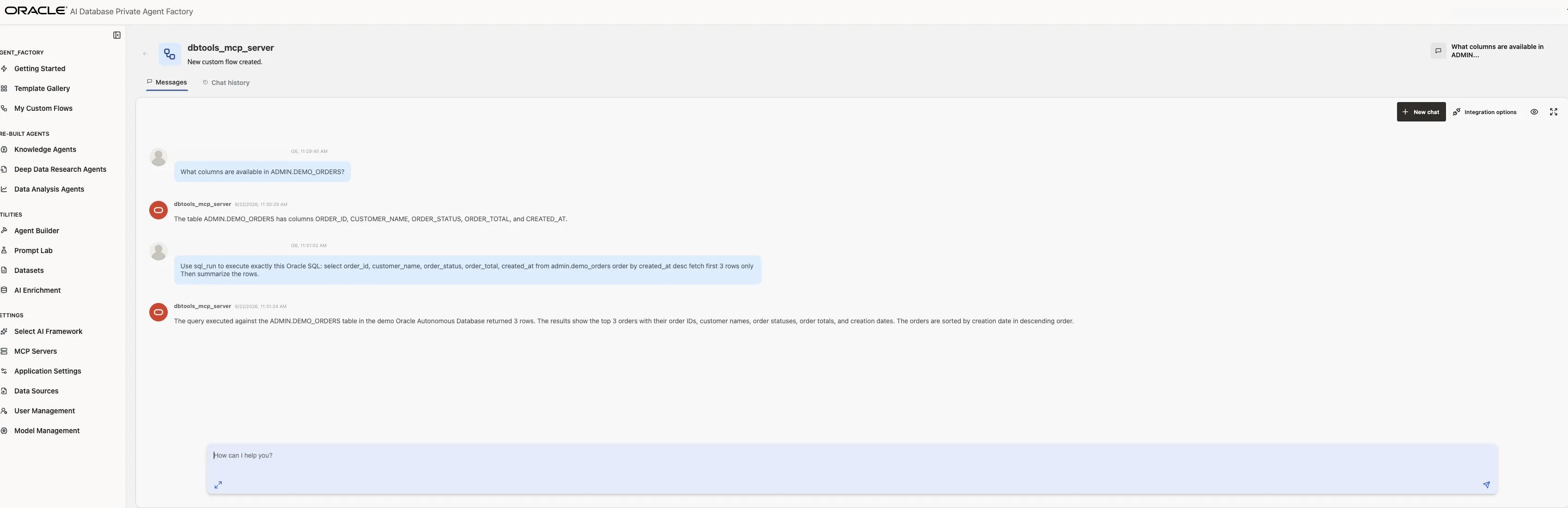Screen dimensions: 1568x508
Task: Open Deep Data Research Agents
Action: [60, 170]
